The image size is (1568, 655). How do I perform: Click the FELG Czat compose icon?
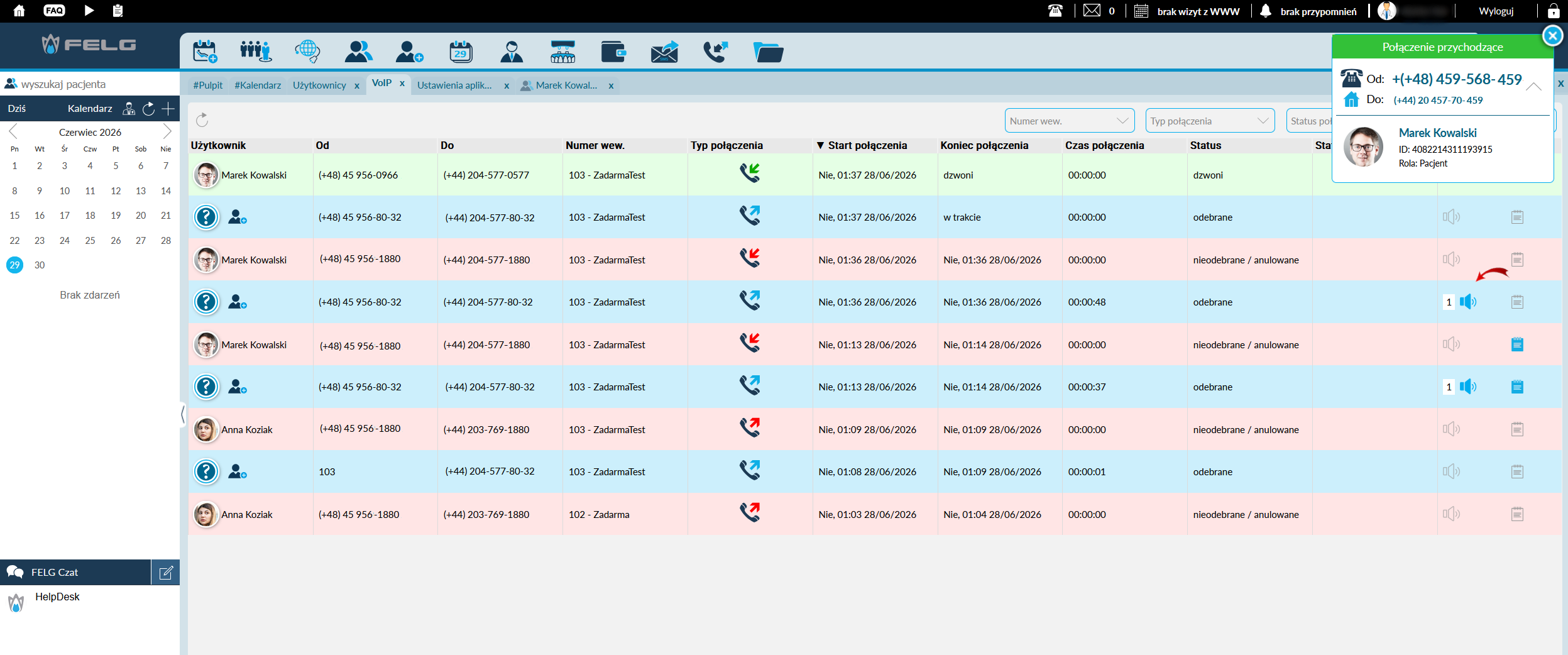(166, 573)
